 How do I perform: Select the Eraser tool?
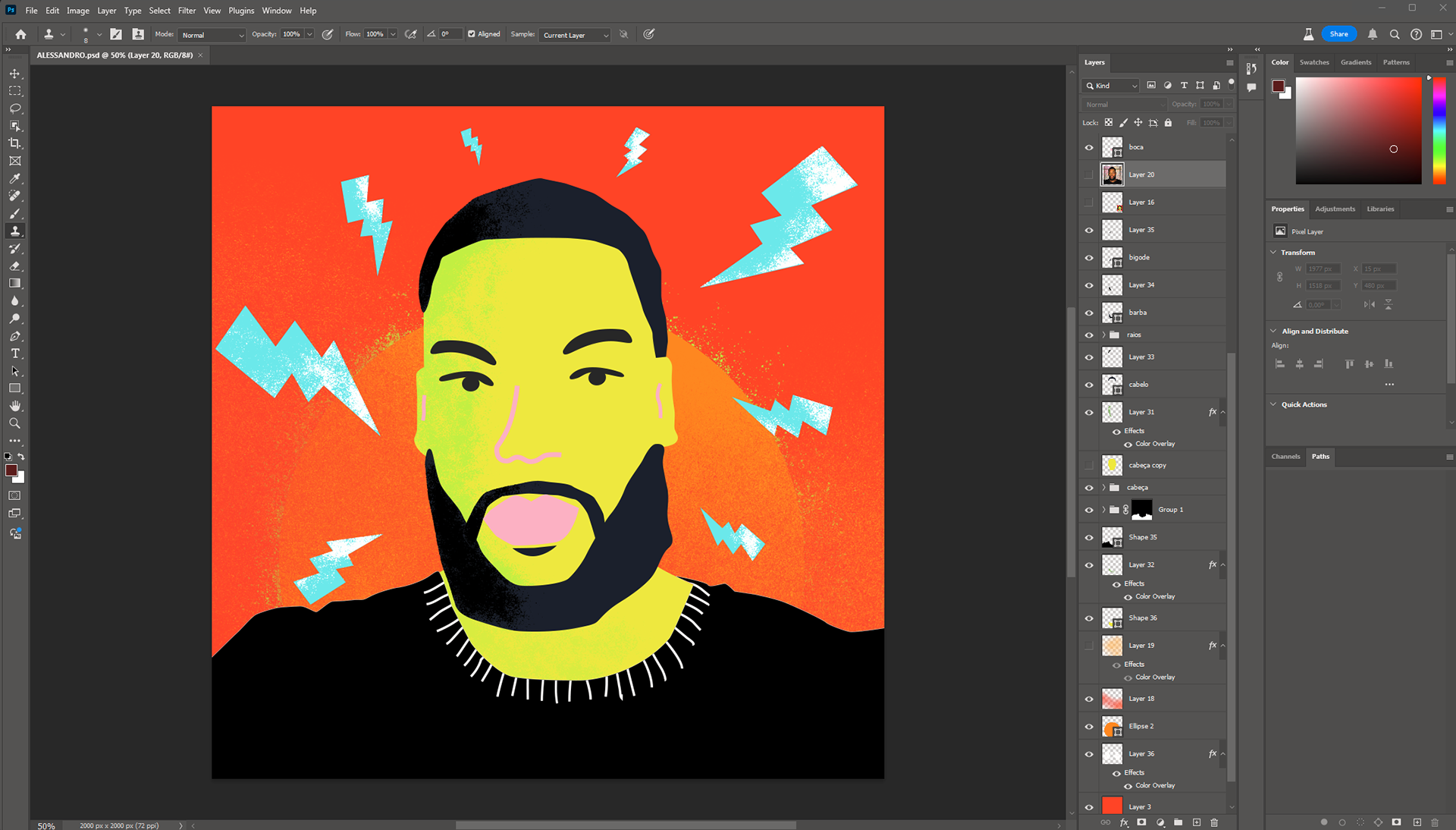[14, 266]
